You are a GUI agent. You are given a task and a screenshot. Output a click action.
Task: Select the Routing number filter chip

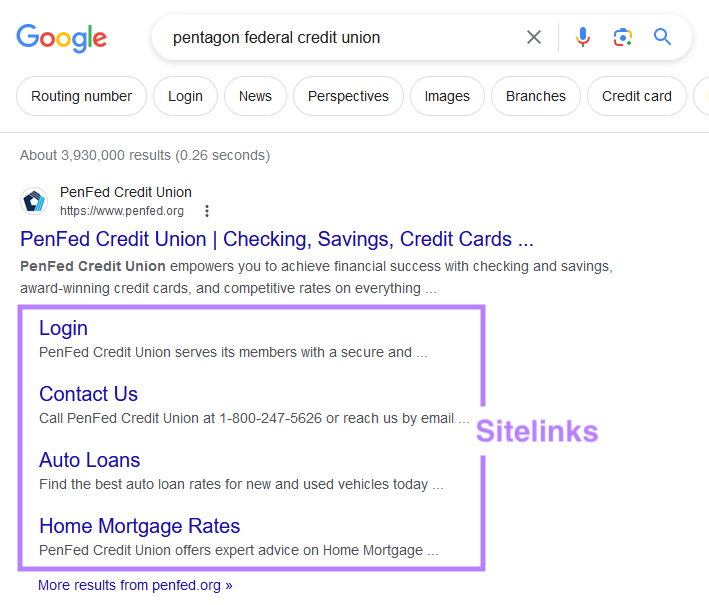click(81, 96)
